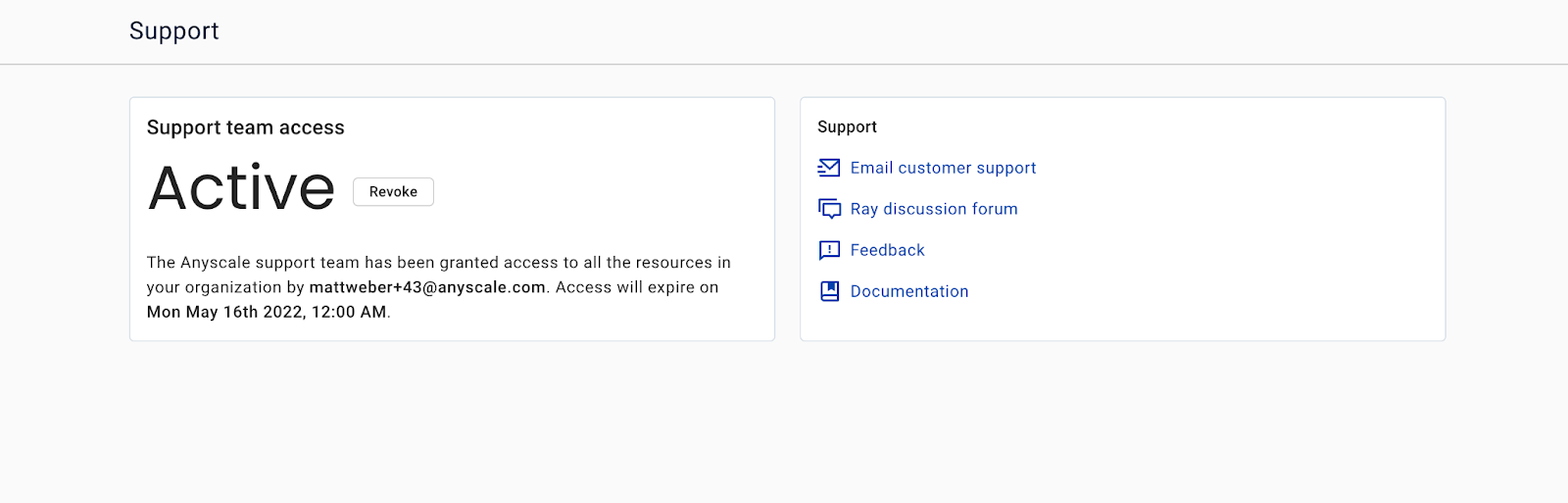Click the Support team access card

[452, 219]
